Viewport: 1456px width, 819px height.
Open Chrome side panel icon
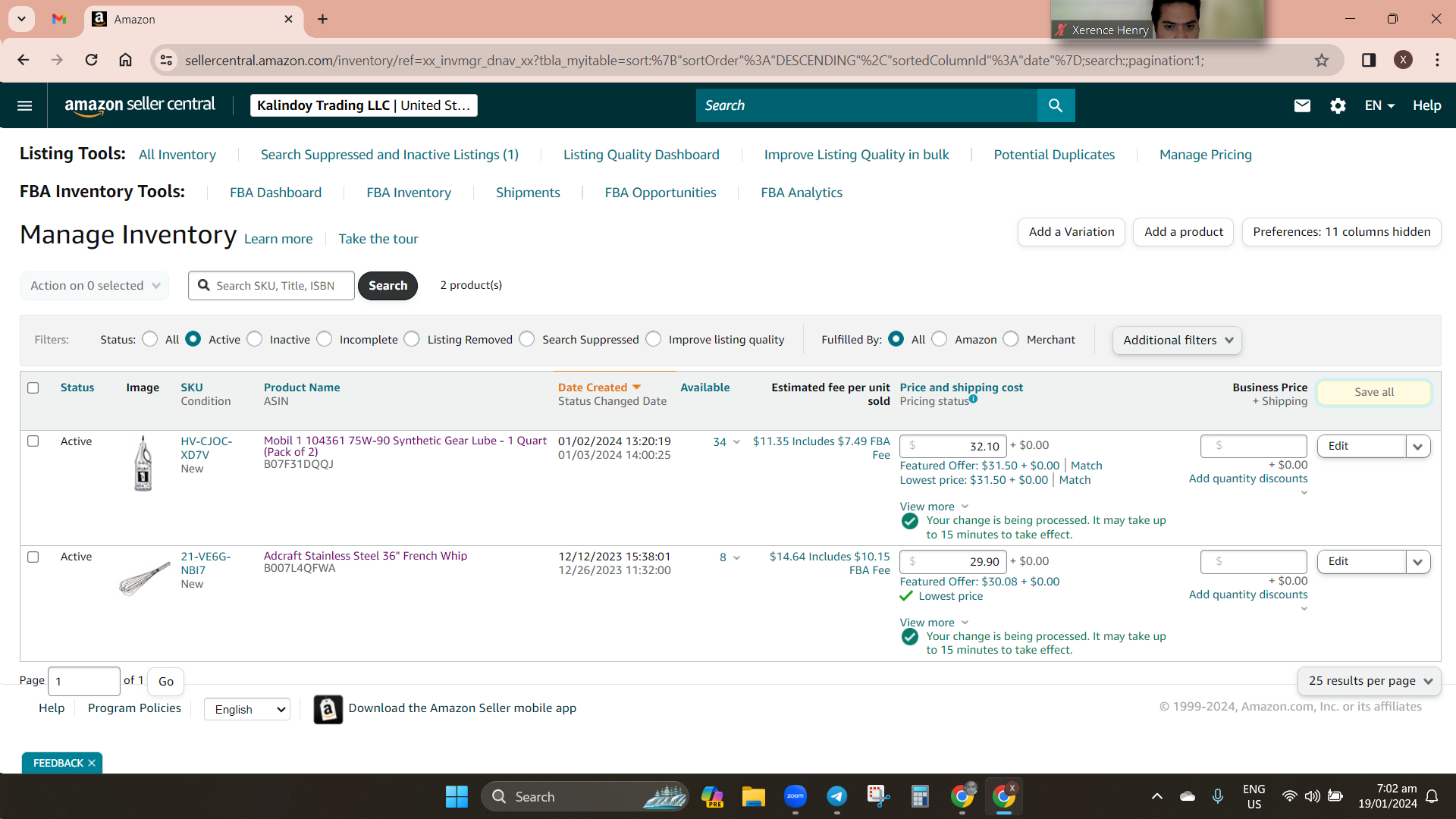[1369, 60]
